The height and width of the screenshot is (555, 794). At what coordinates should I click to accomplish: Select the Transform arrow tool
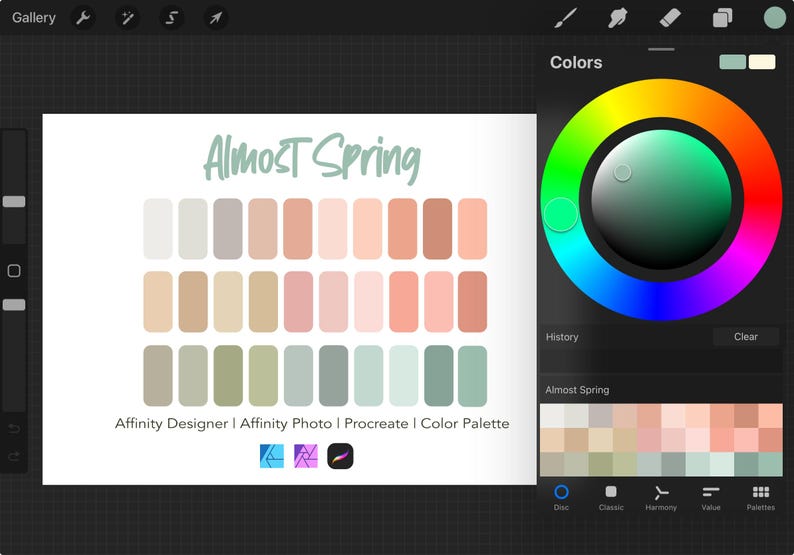(x=216, y=18)
